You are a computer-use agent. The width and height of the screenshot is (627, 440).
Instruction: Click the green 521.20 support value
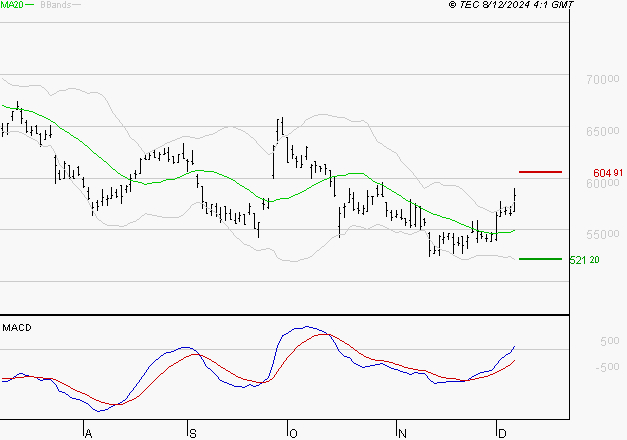pyautogui.click(x=584, y=260)
